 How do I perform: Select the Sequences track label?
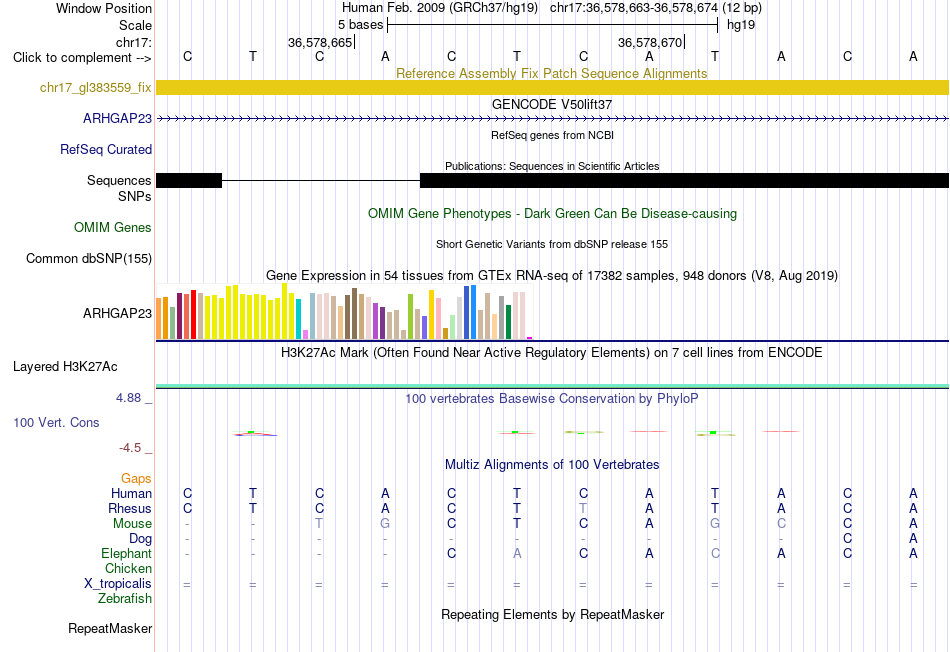tap(119, 180)
